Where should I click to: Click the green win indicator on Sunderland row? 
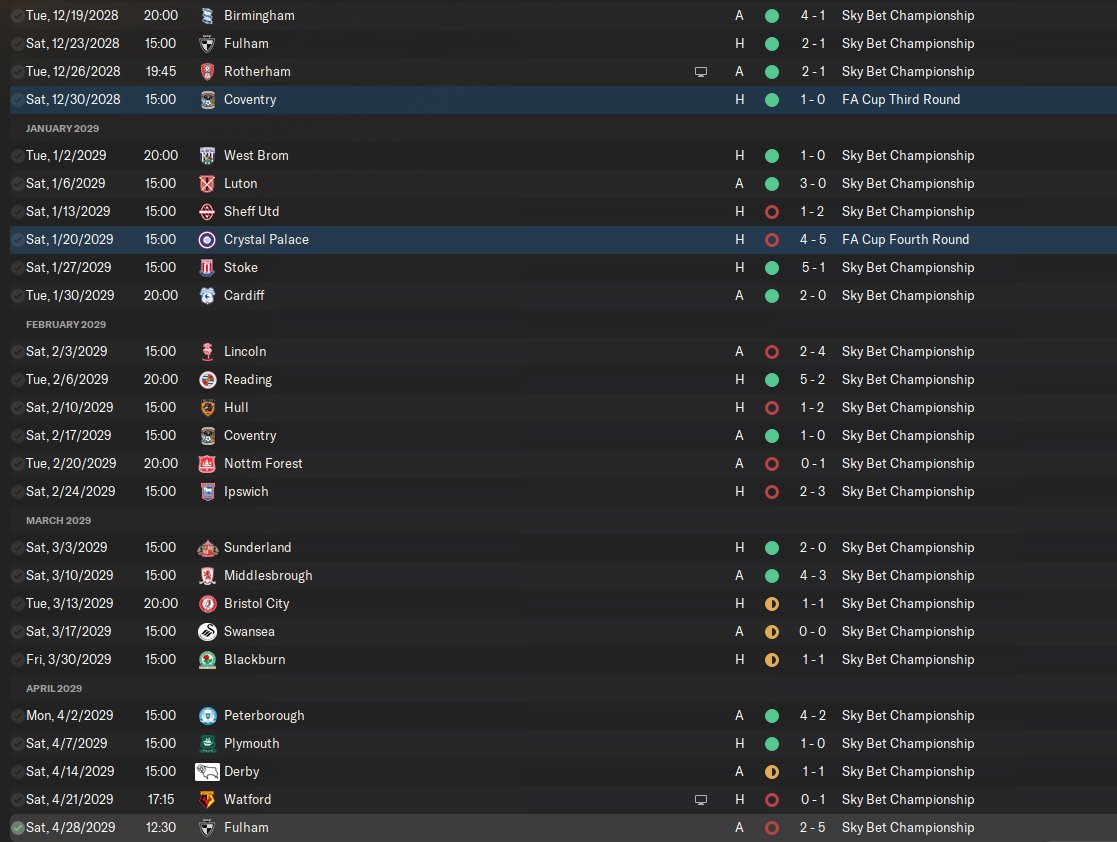pos(771,548)
